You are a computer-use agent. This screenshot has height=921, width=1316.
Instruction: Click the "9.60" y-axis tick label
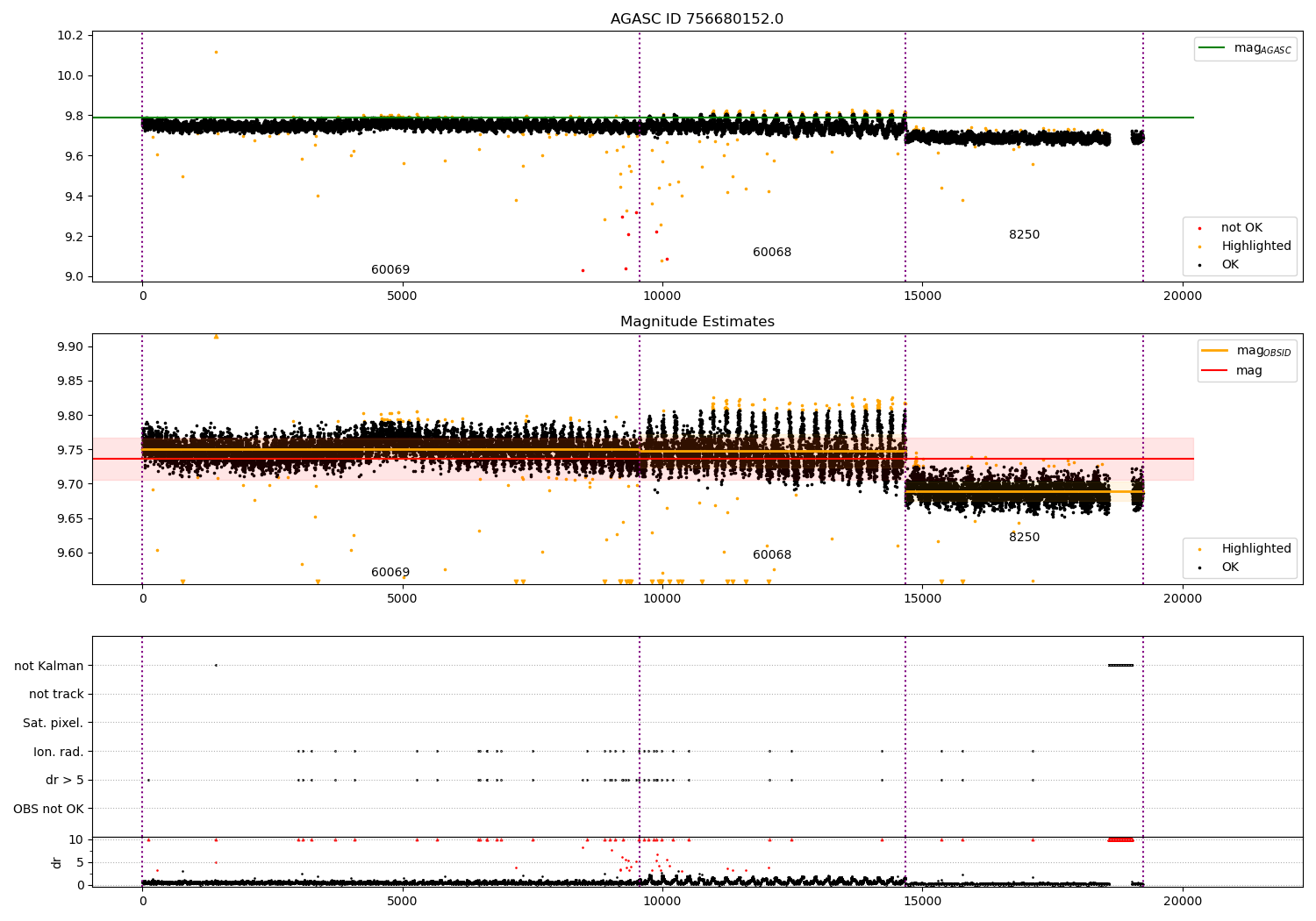pos(70,553)
